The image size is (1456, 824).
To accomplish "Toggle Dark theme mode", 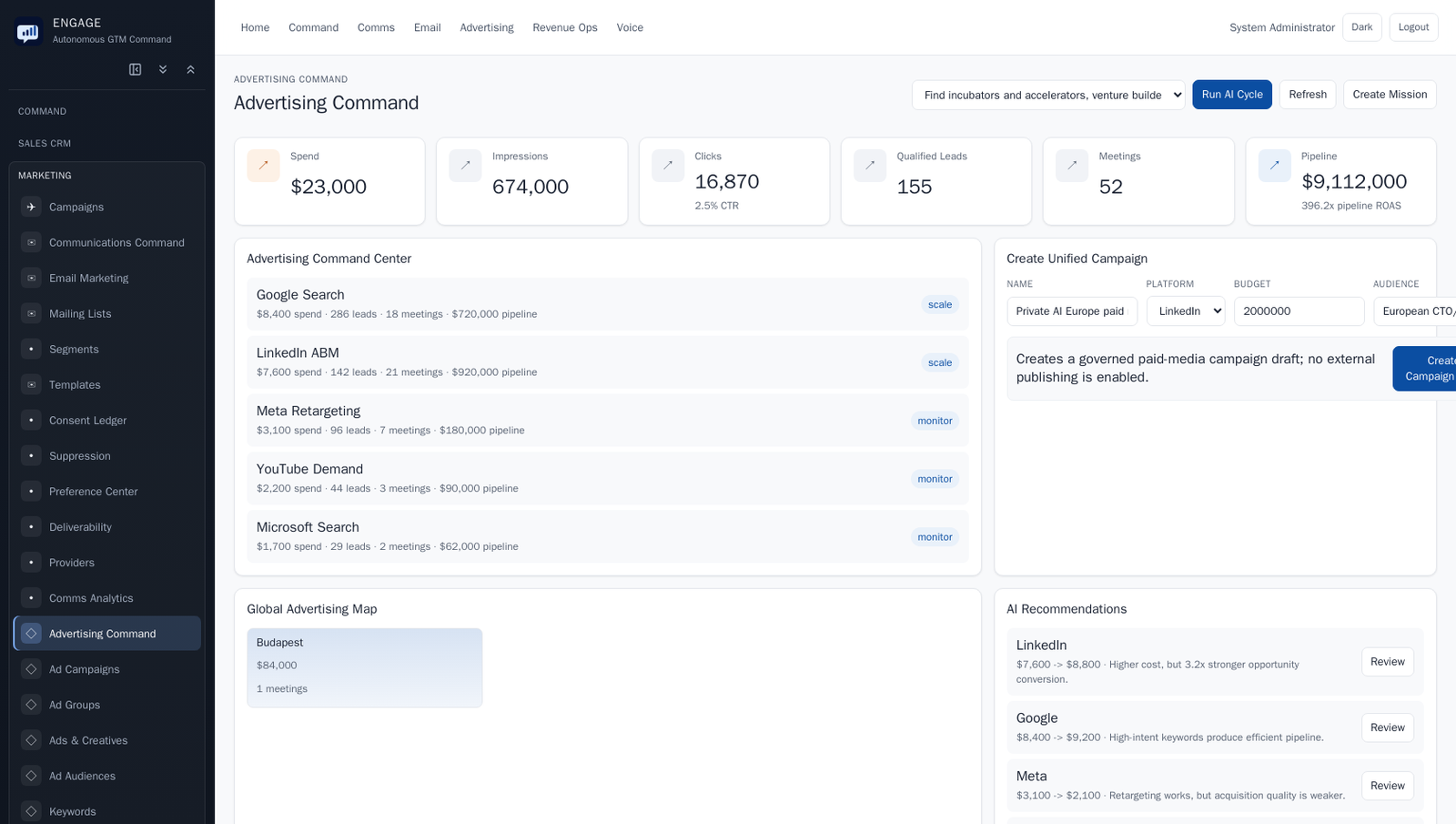I will [1361, 27].
